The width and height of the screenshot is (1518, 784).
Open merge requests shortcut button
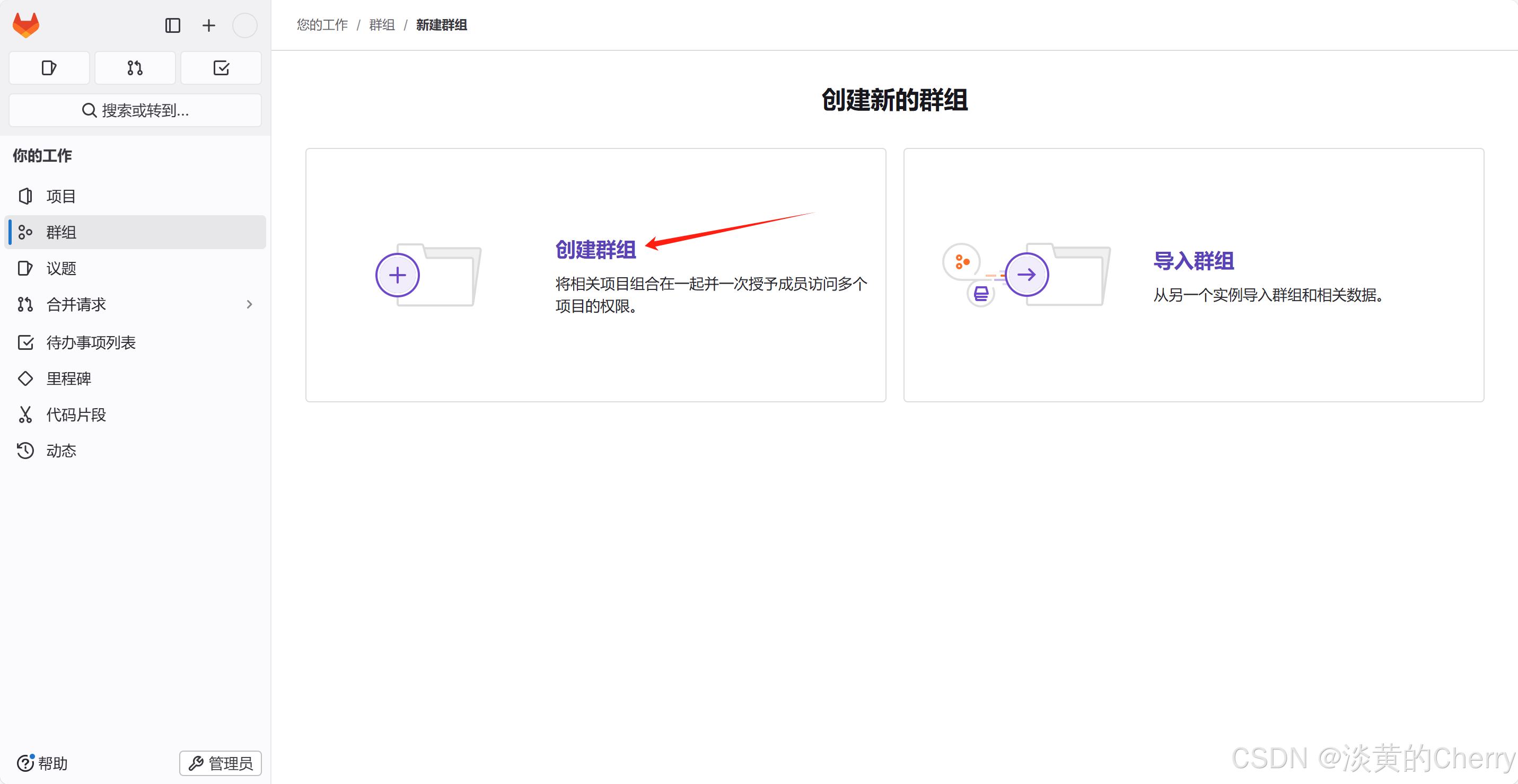(135, 68)
